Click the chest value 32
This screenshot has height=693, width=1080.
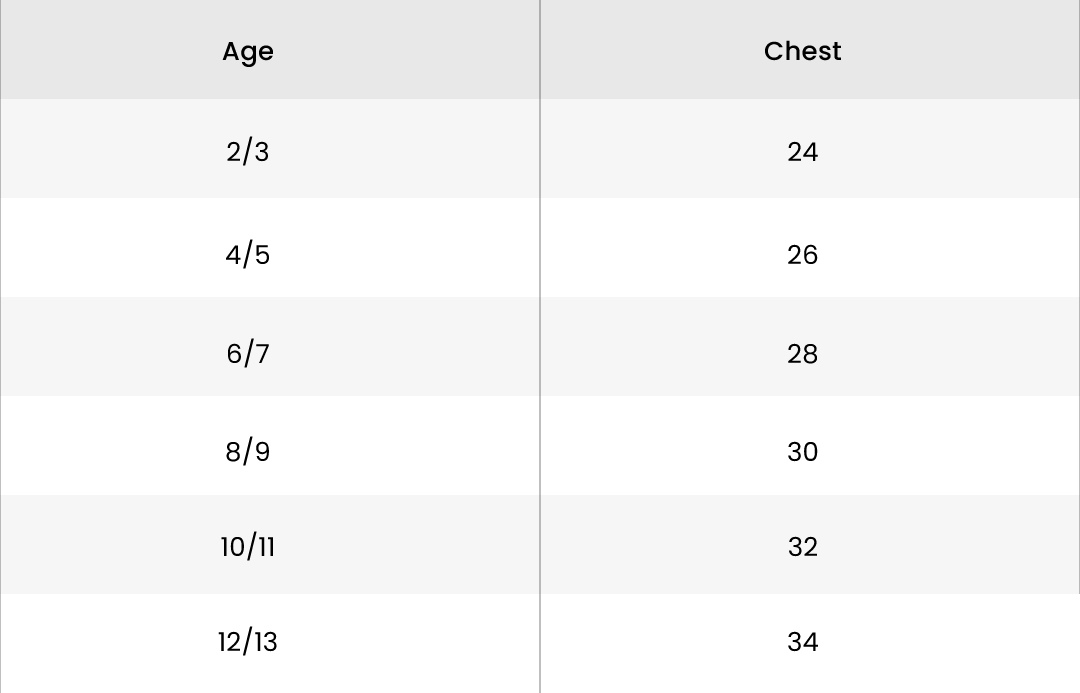(802, 547)
